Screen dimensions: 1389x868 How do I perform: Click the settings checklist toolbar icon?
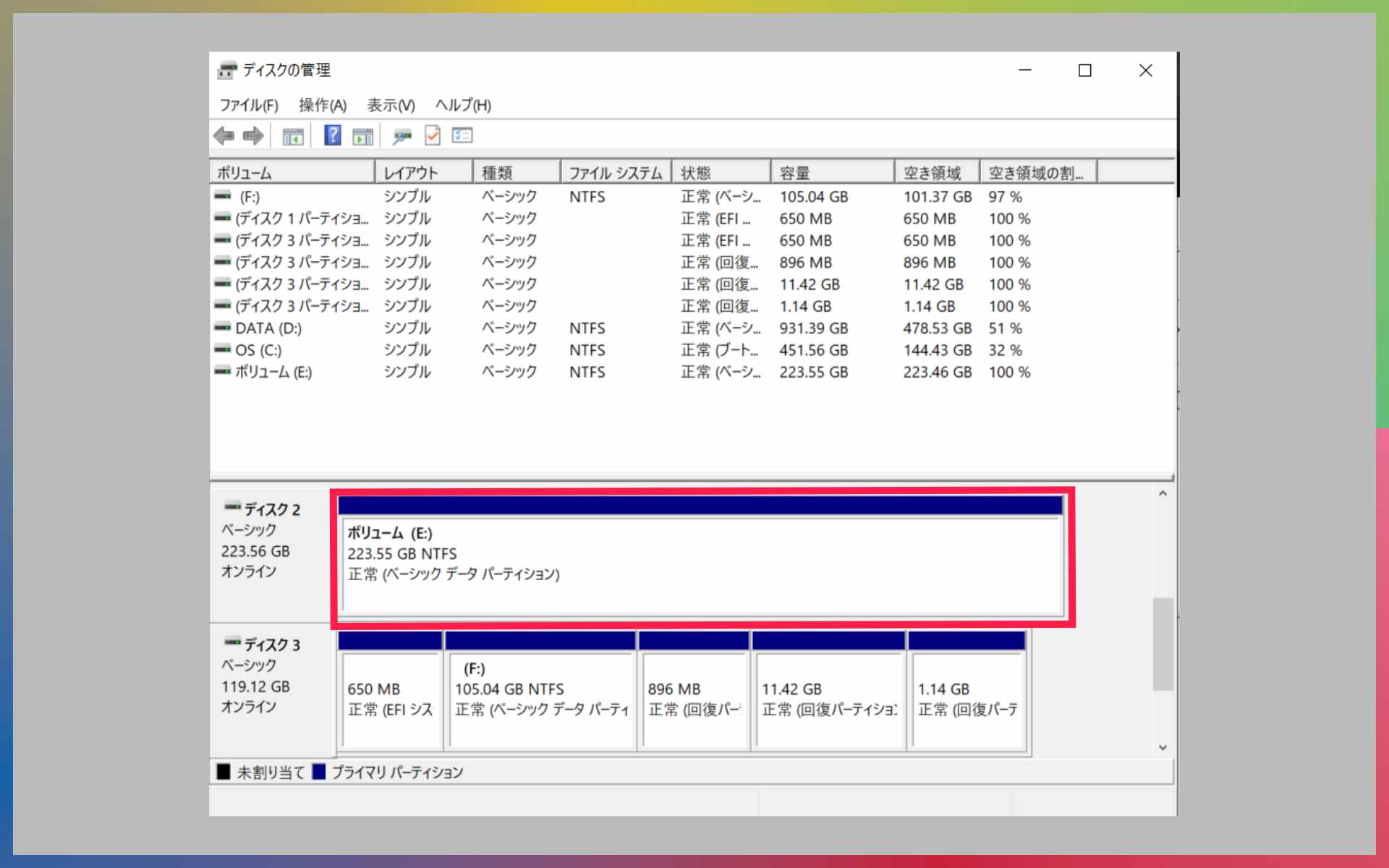coord(462,135)
